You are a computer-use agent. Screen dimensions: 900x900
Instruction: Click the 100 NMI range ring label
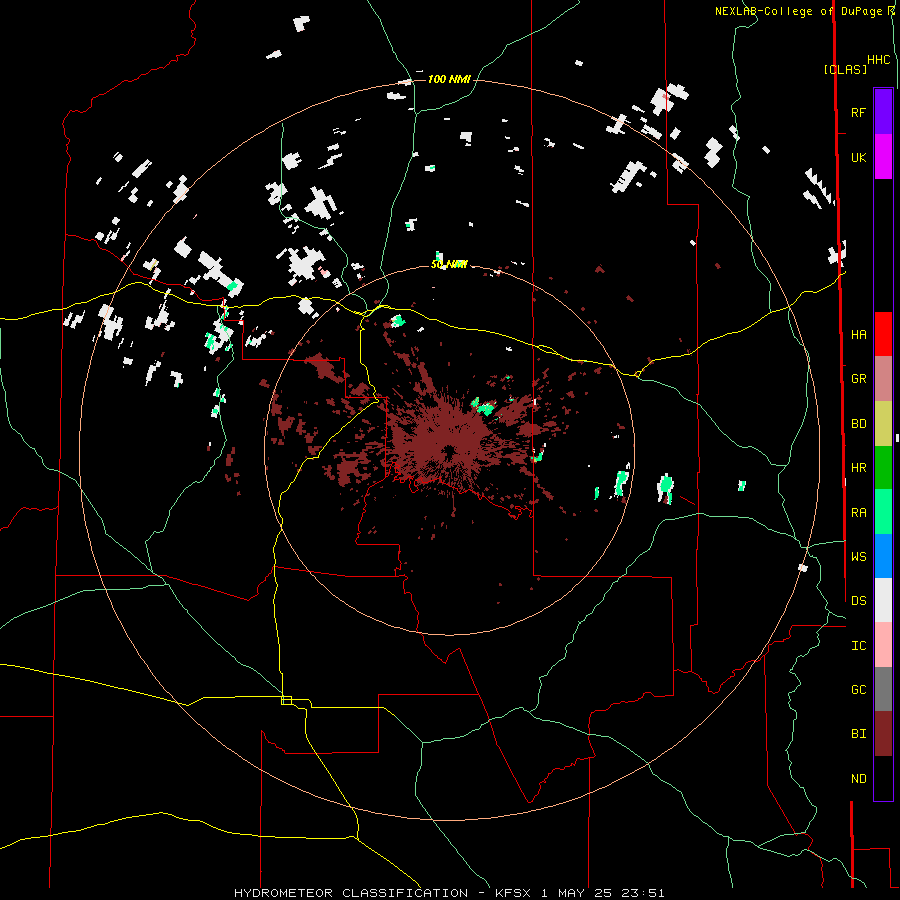click(x=449, y=79)
